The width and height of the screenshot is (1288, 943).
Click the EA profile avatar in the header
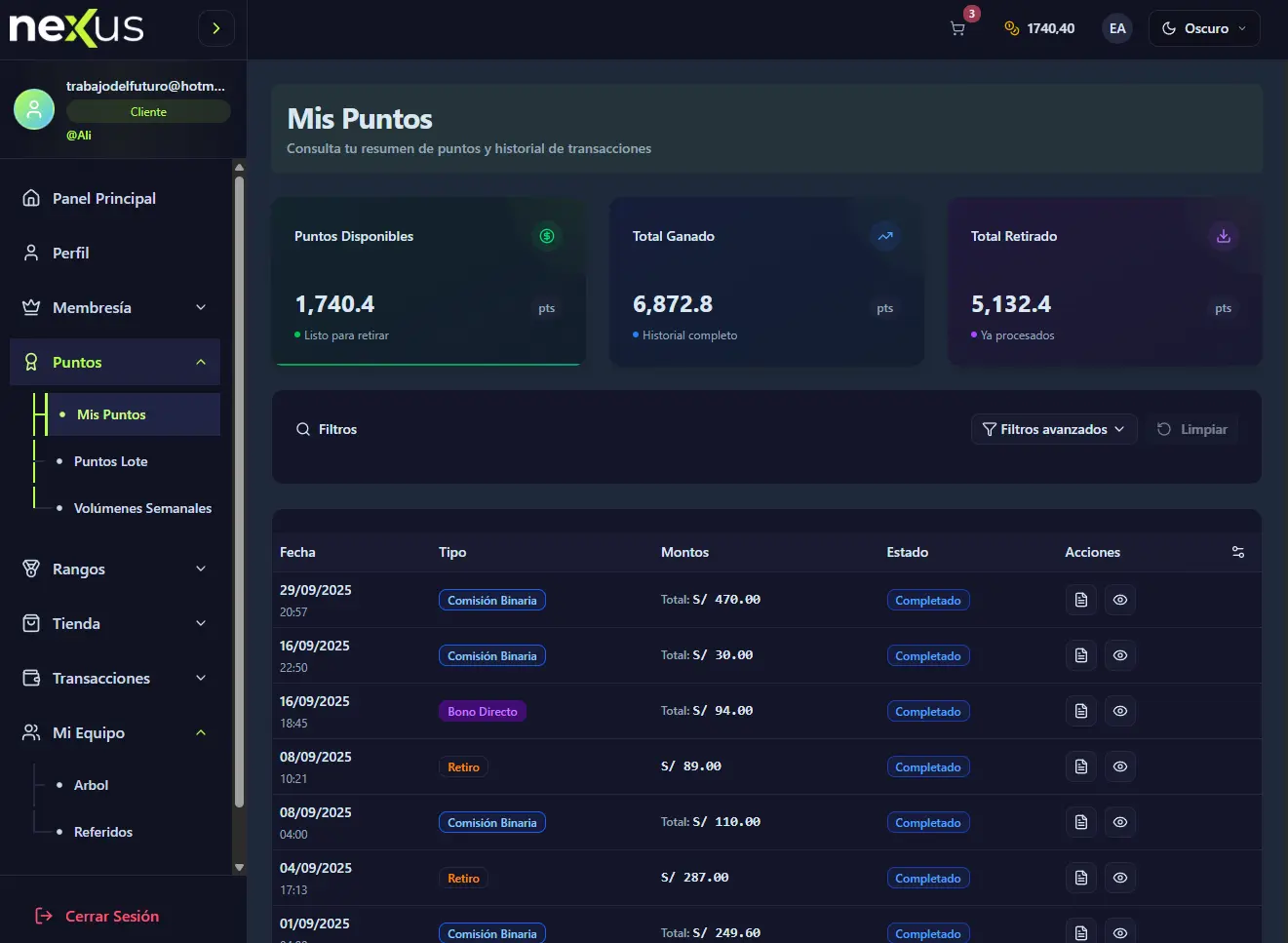click(1117, 28)
